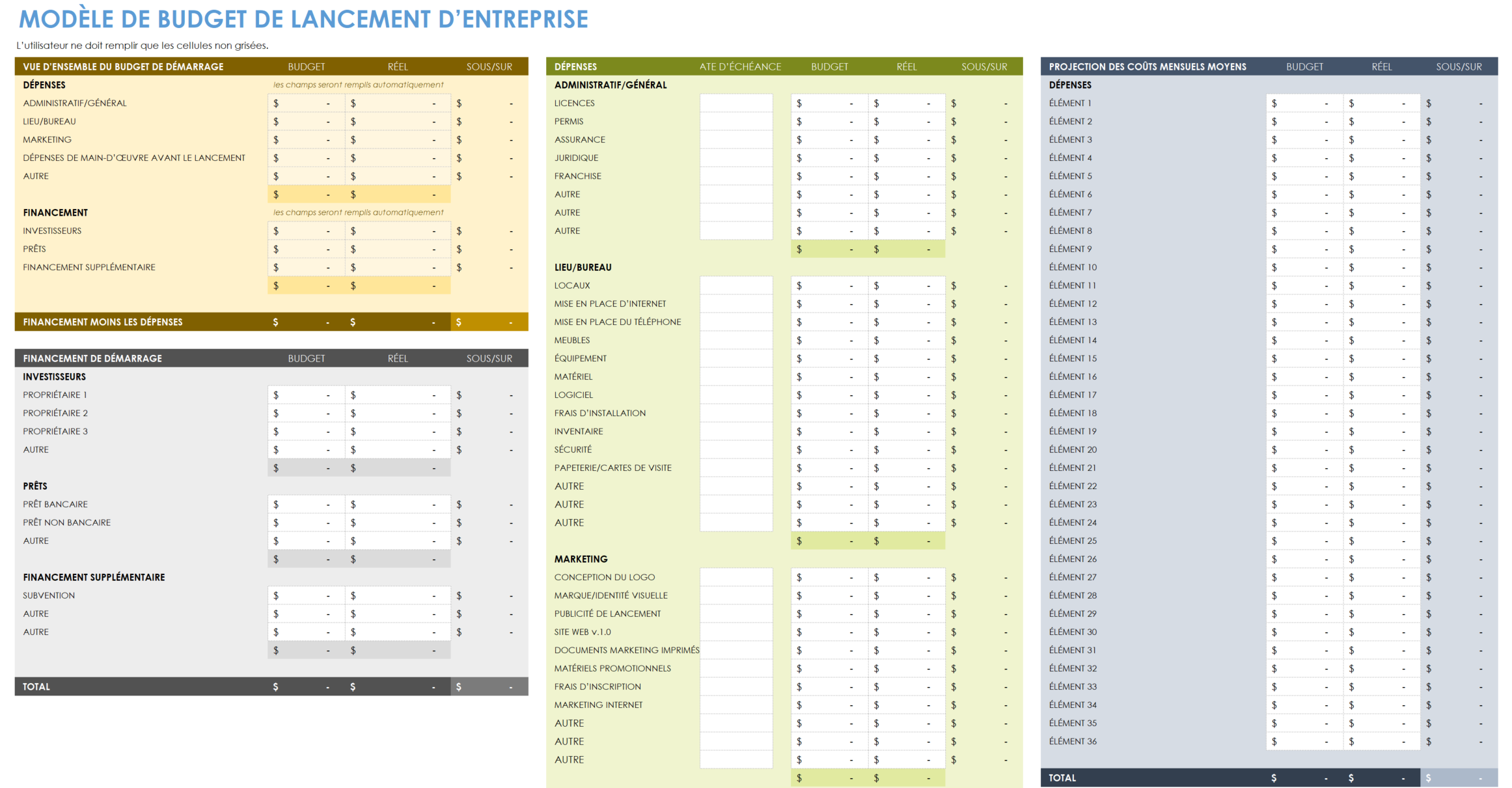Screen dimensions: 1512x788
Task: Click budget cell for DOCUMENTS MARKETING IMPRIMÉS
Action: (829, 650)
